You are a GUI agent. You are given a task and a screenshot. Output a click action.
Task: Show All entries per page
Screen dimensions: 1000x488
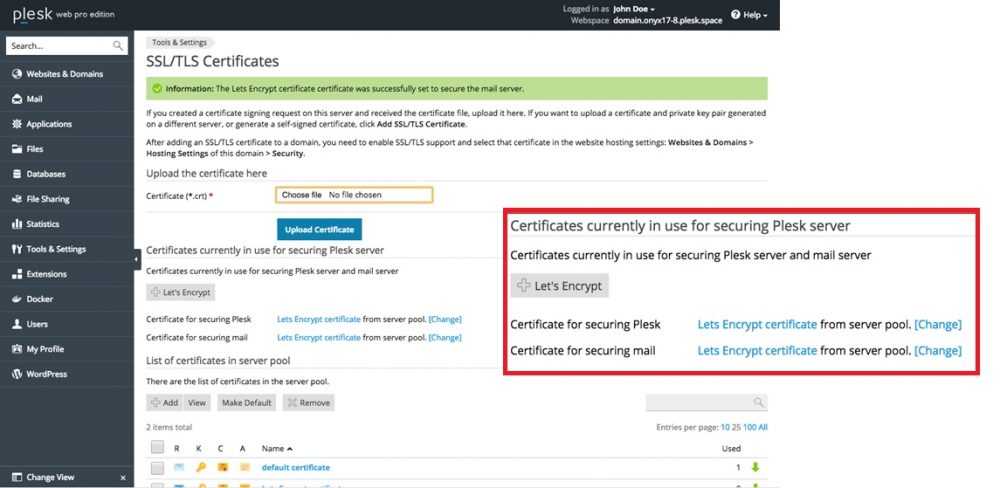tap(763, 427)
